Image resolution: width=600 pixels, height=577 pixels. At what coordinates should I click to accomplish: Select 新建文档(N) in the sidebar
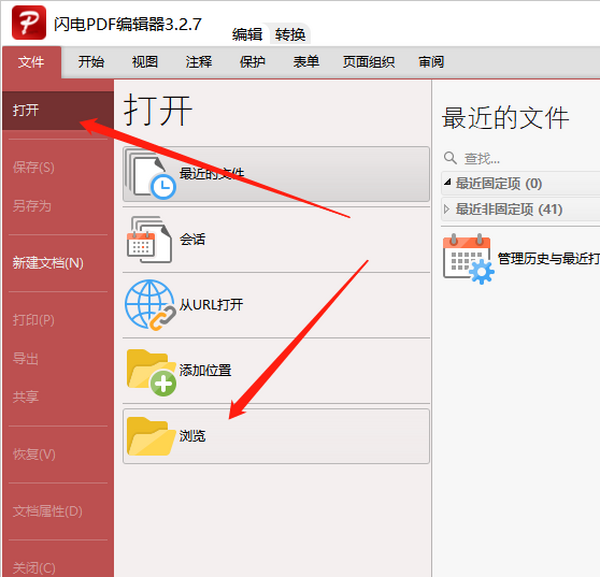pos(48,263)
